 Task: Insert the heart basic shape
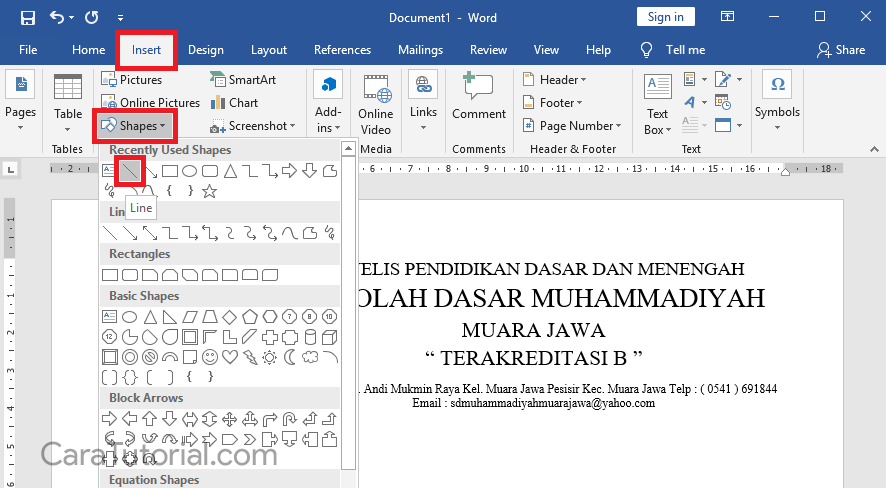229,357
